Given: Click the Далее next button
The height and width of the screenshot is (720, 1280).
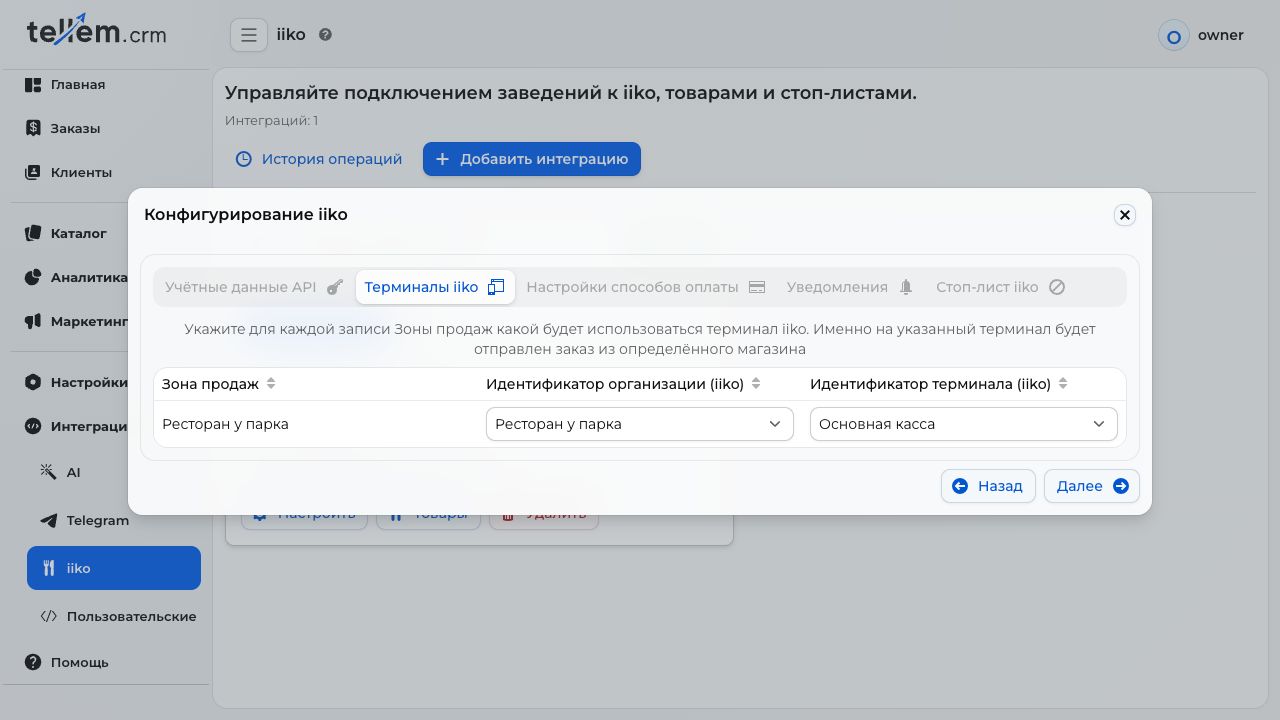Looking at the screenshot, I should pos(1092,486).
